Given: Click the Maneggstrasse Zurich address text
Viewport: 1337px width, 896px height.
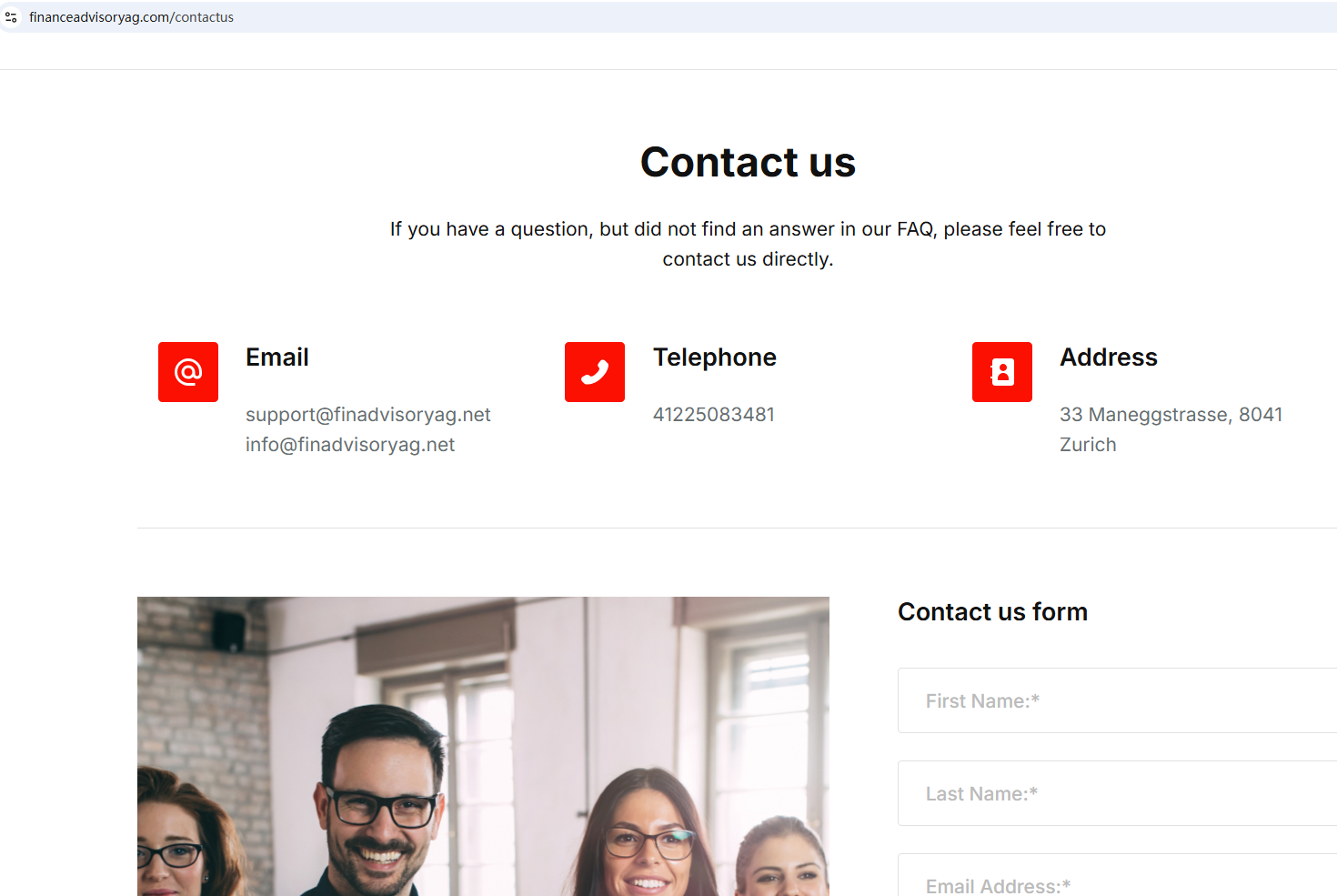Looking at the screenshot, I should (x=1171, y=429).
